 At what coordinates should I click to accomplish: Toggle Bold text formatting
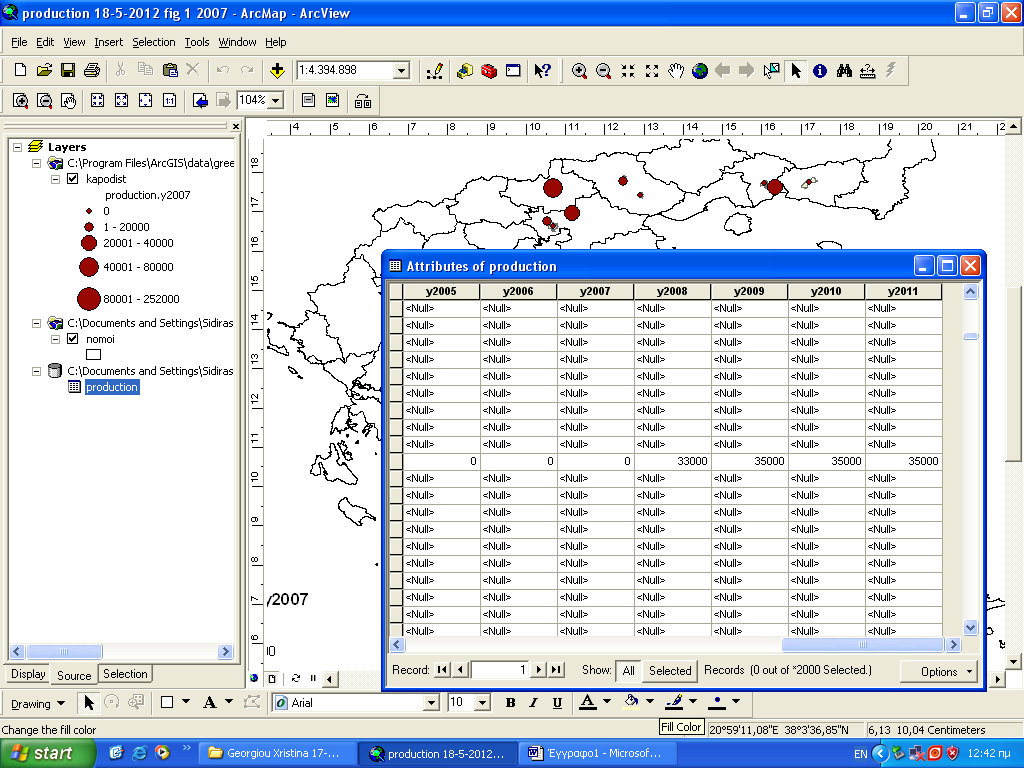tap(510, 703)
